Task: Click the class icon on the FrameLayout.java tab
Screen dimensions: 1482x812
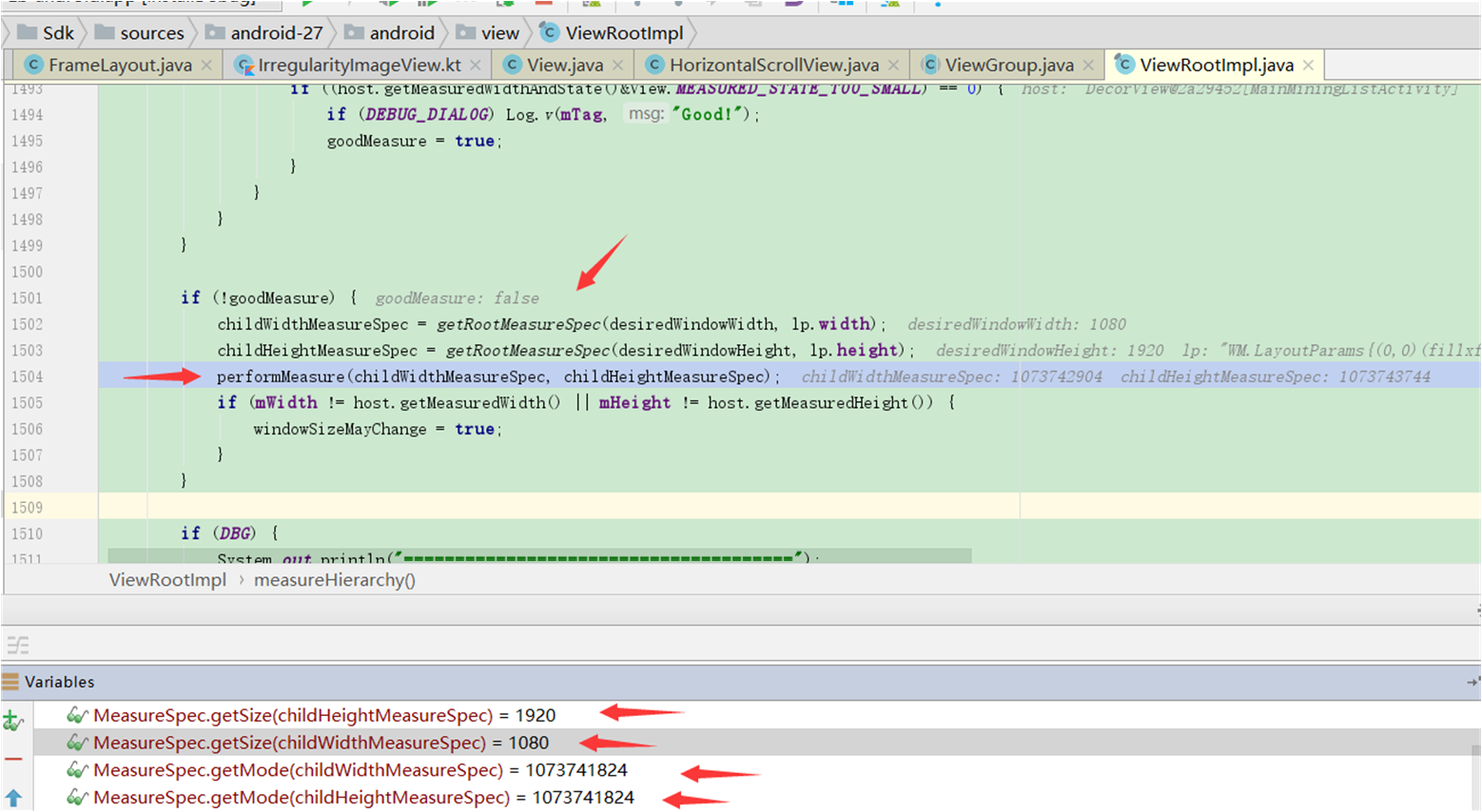Action: (34, 65)
